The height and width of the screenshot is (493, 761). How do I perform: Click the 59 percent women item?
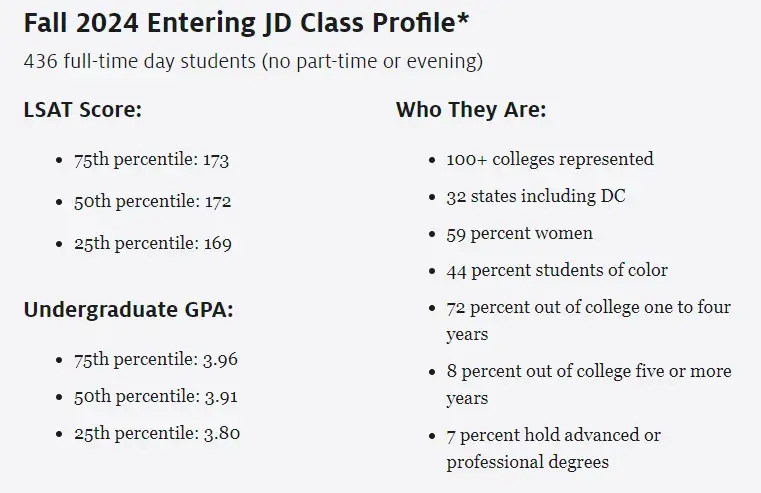[x=519, y=233]
